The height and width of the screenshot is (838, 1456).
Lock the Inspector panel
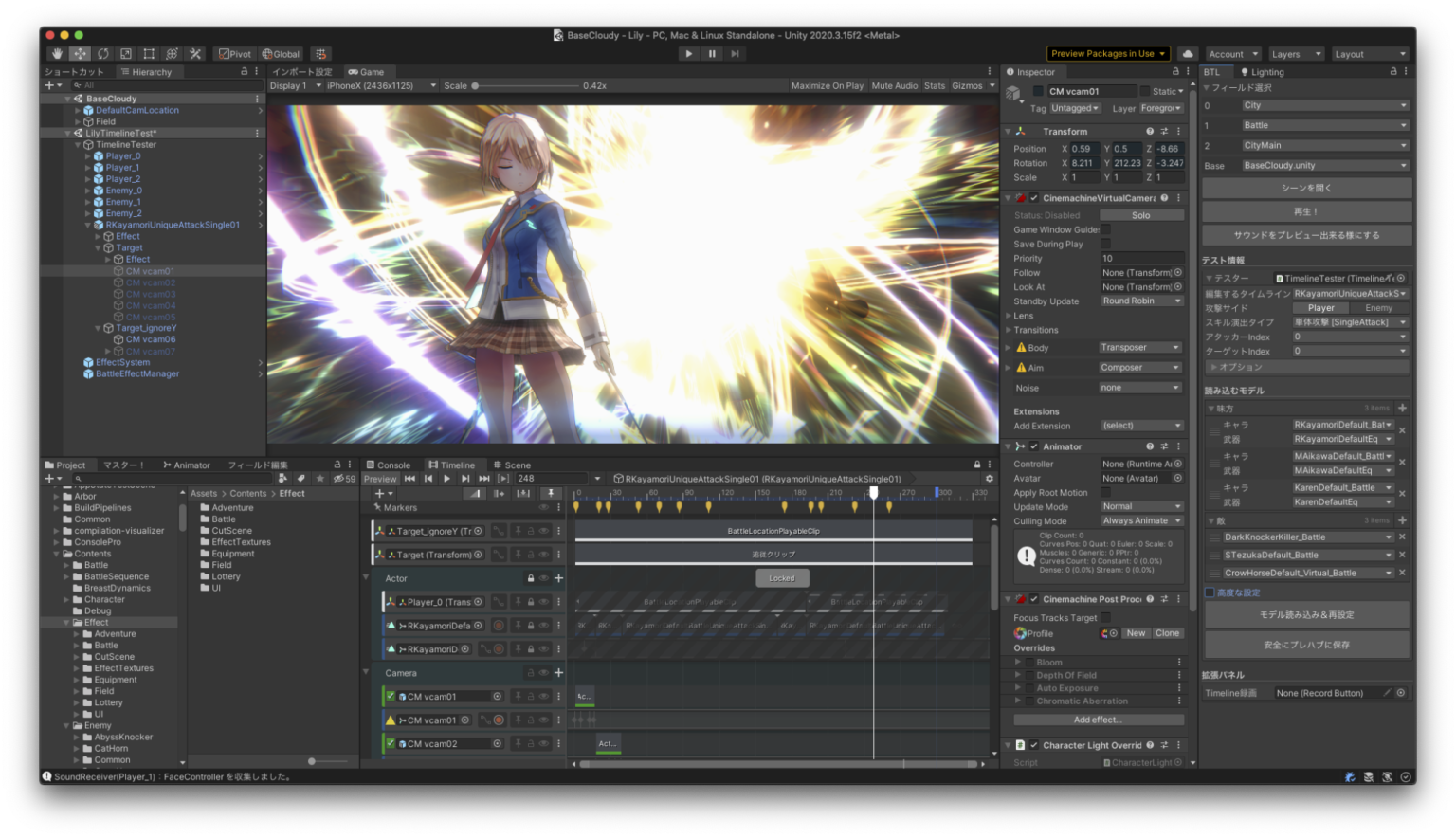click(x=1175, y=72)
